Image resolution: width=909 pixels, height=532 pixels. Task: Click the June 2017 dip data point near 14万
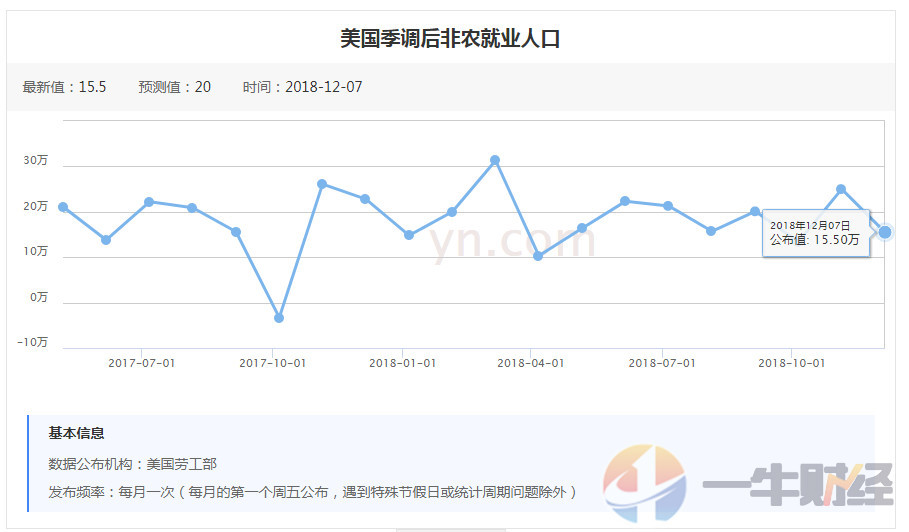pos(106,239)
